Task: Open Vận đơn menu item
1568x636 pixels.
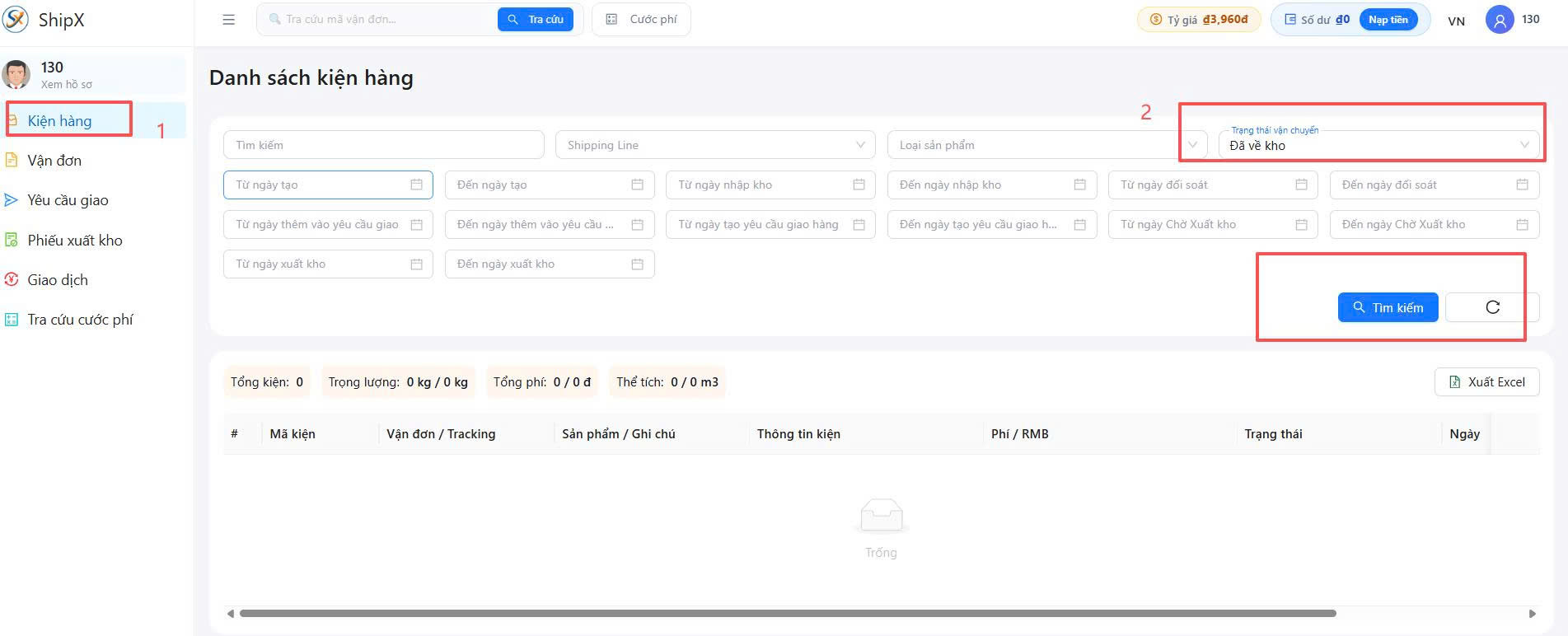Action: (x=54, y=161)
